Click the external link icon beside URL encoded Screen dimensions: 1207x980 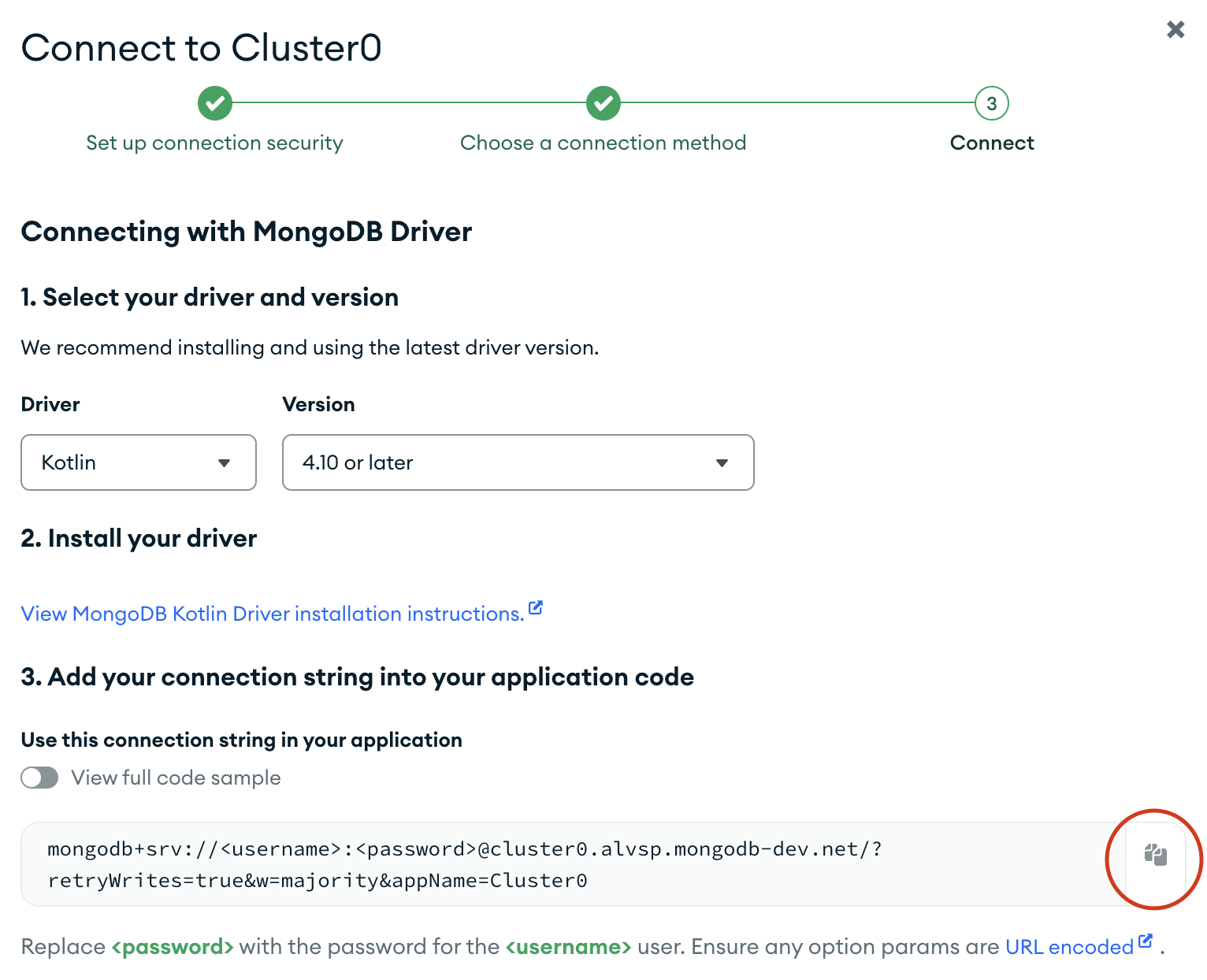(x=1146, y=941)
